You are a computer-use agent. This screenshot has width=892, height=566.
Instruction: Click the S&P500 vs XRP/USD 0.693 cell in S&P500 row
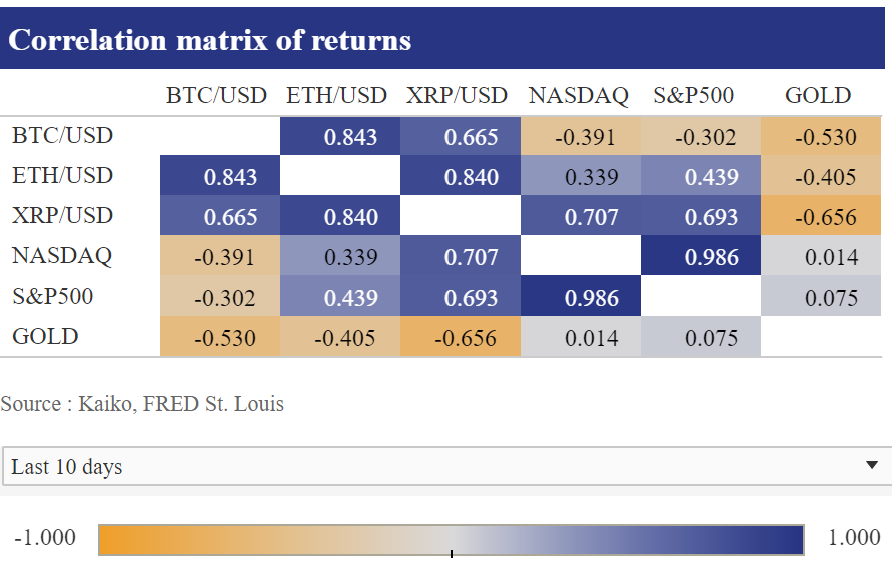[x=460, y=296]
